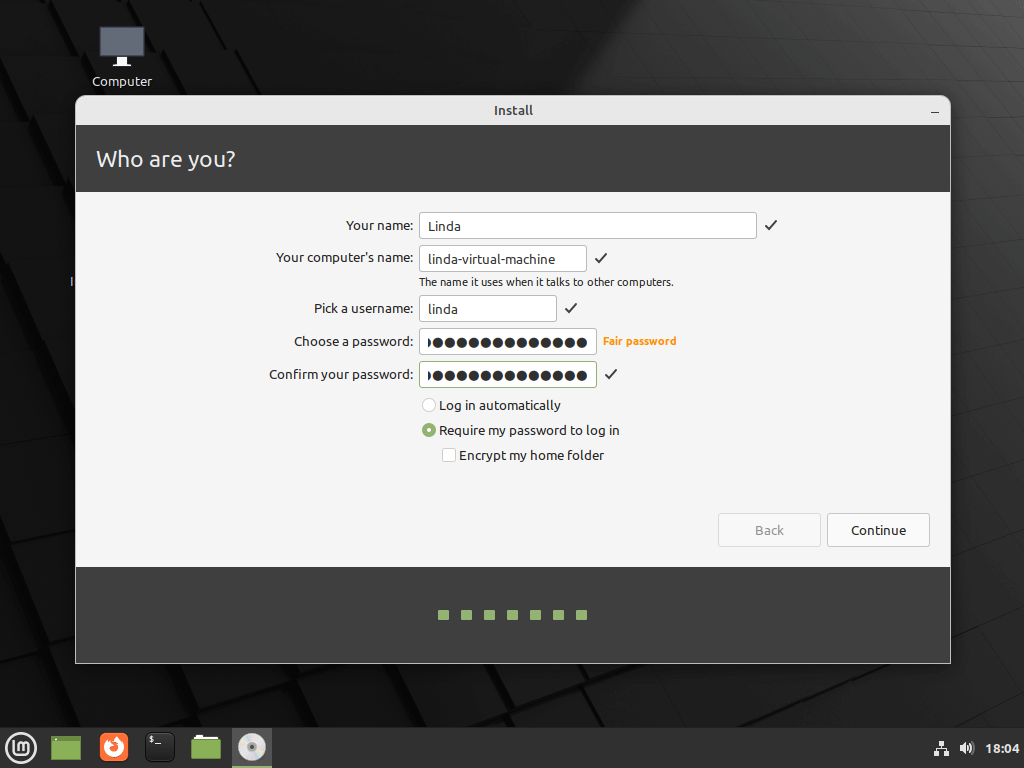
Task: Open Firefox from the taskbar
Action: click(113, 747)
